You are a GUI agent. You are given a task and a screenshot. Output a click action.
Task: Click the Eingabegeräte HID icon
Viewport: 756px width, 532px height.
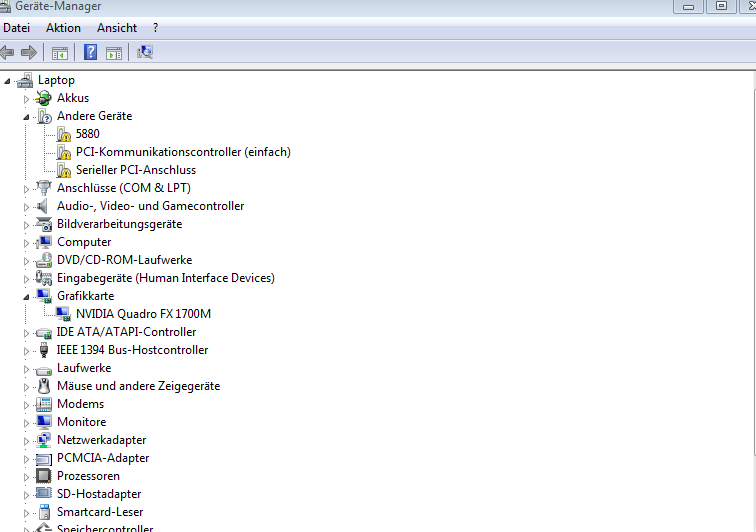pos(44,278)
